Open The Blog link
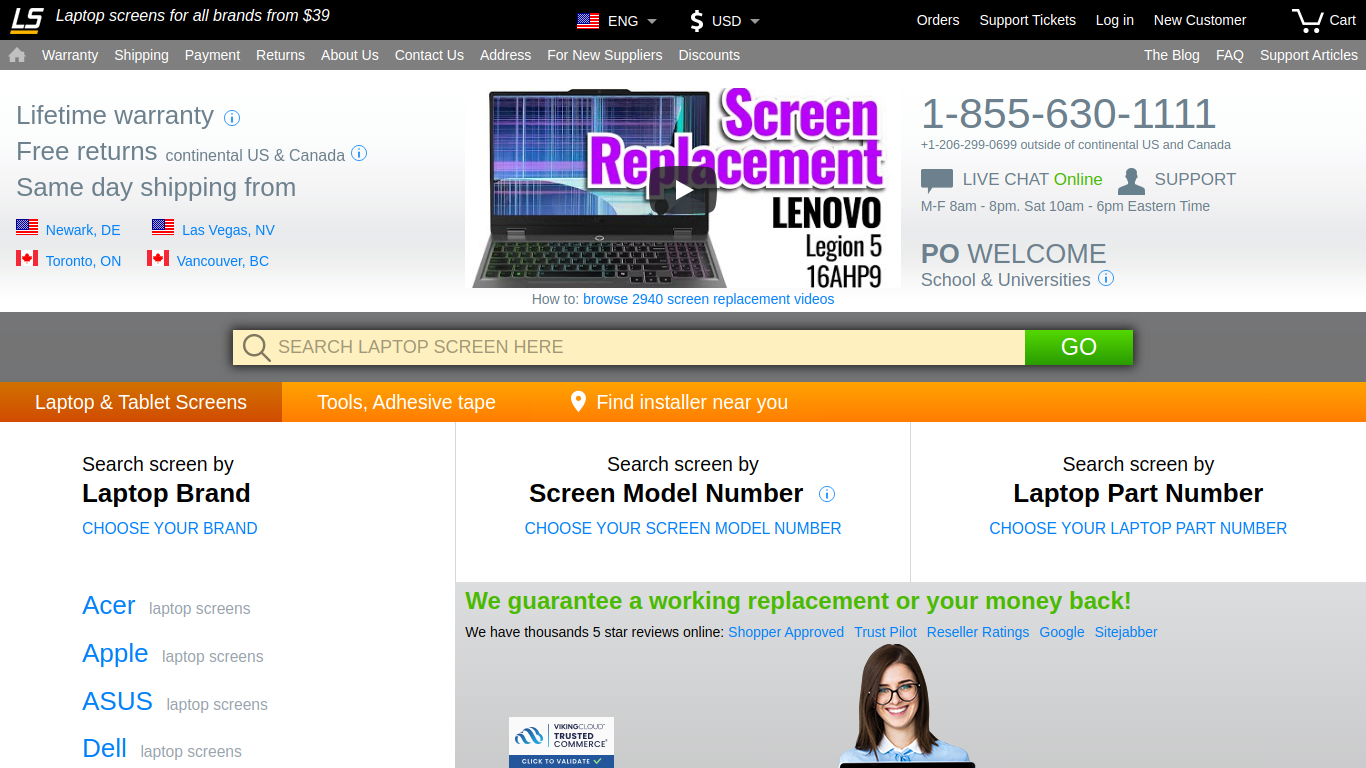The image size is (1366, 768). click(x=1172, y=55)
